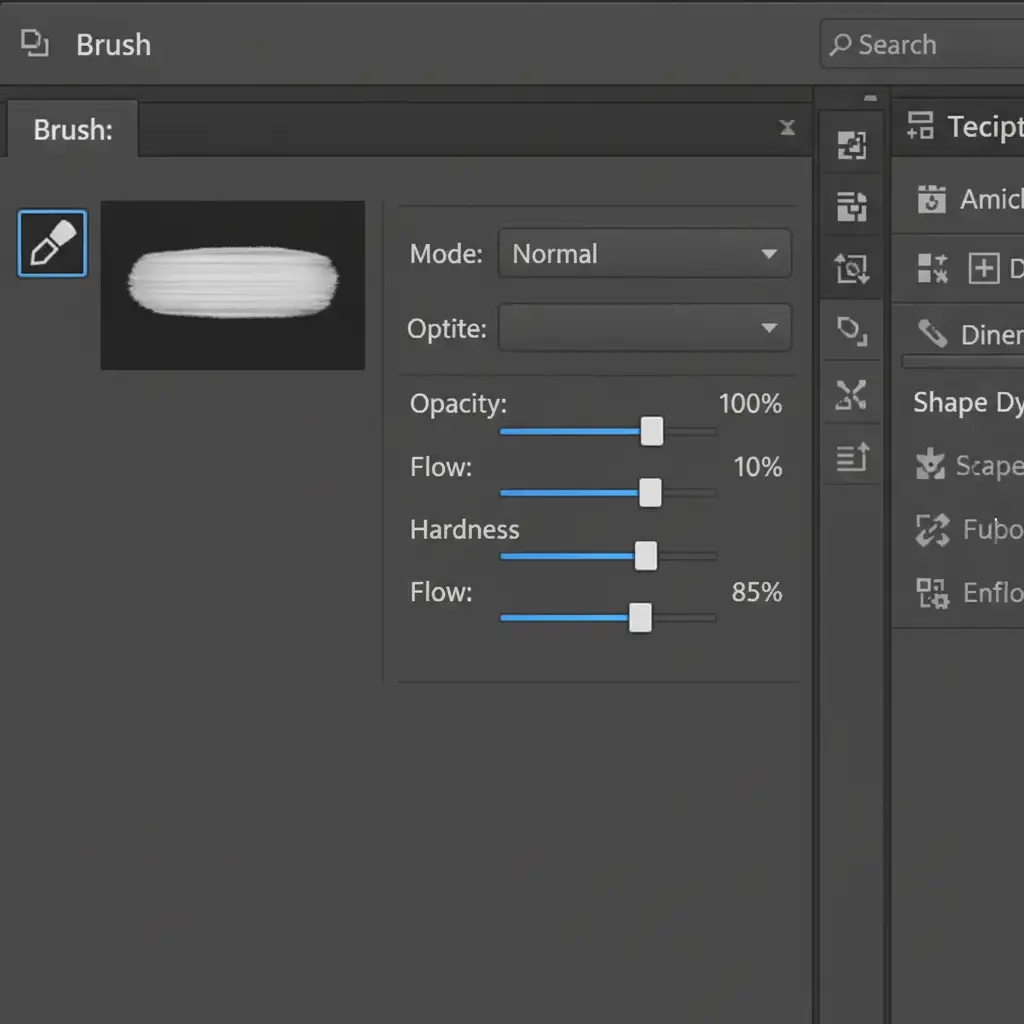The image size is (1024, 1024).
Task: Click the icon beside the Tecipt header
Action: point(919,126)
